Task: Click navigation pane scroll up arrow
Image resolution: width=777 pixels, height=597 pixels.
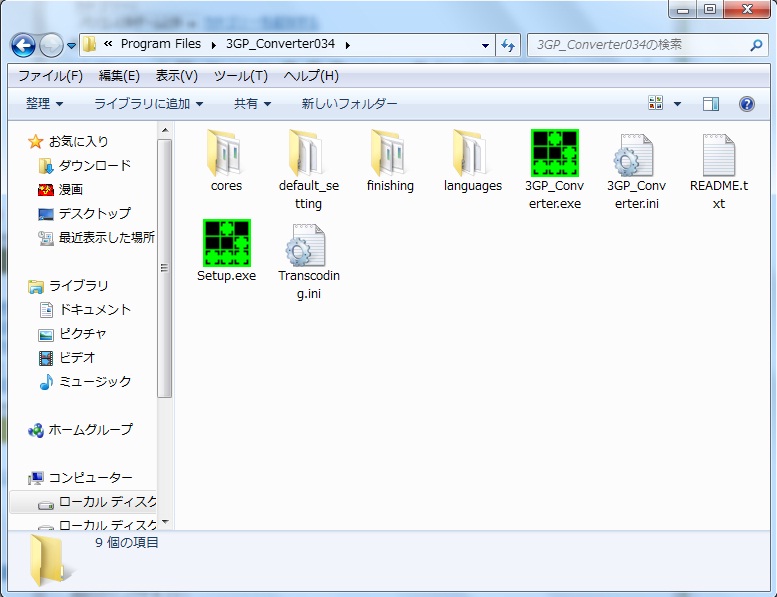Action: [165, 130]
